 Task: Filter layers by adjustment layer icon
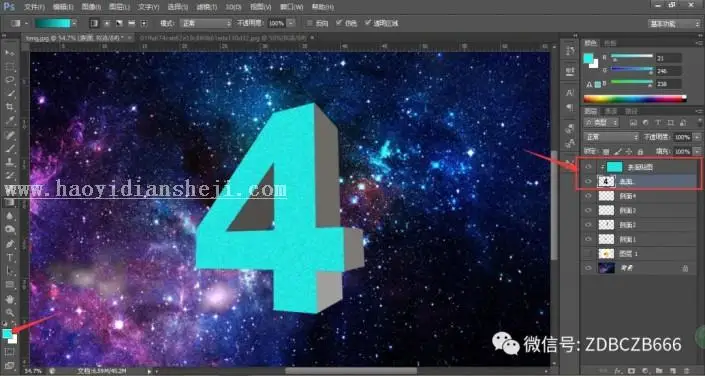(x=646, y=122)
